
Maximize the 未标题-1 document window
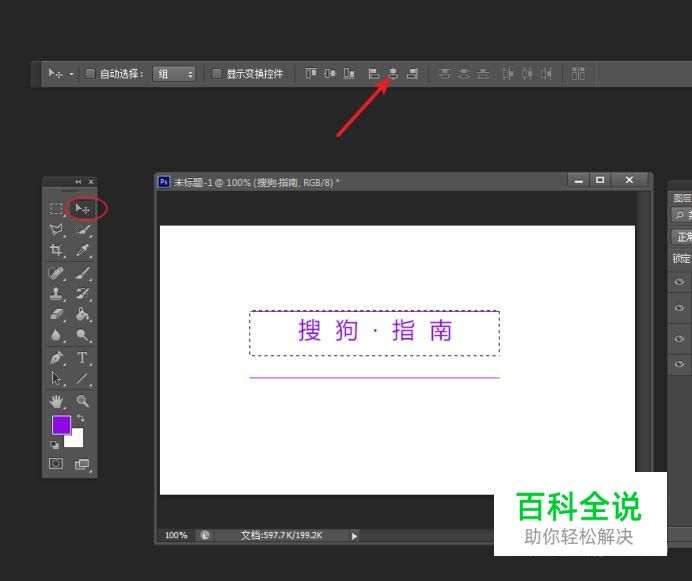click(x=600, y=180)
